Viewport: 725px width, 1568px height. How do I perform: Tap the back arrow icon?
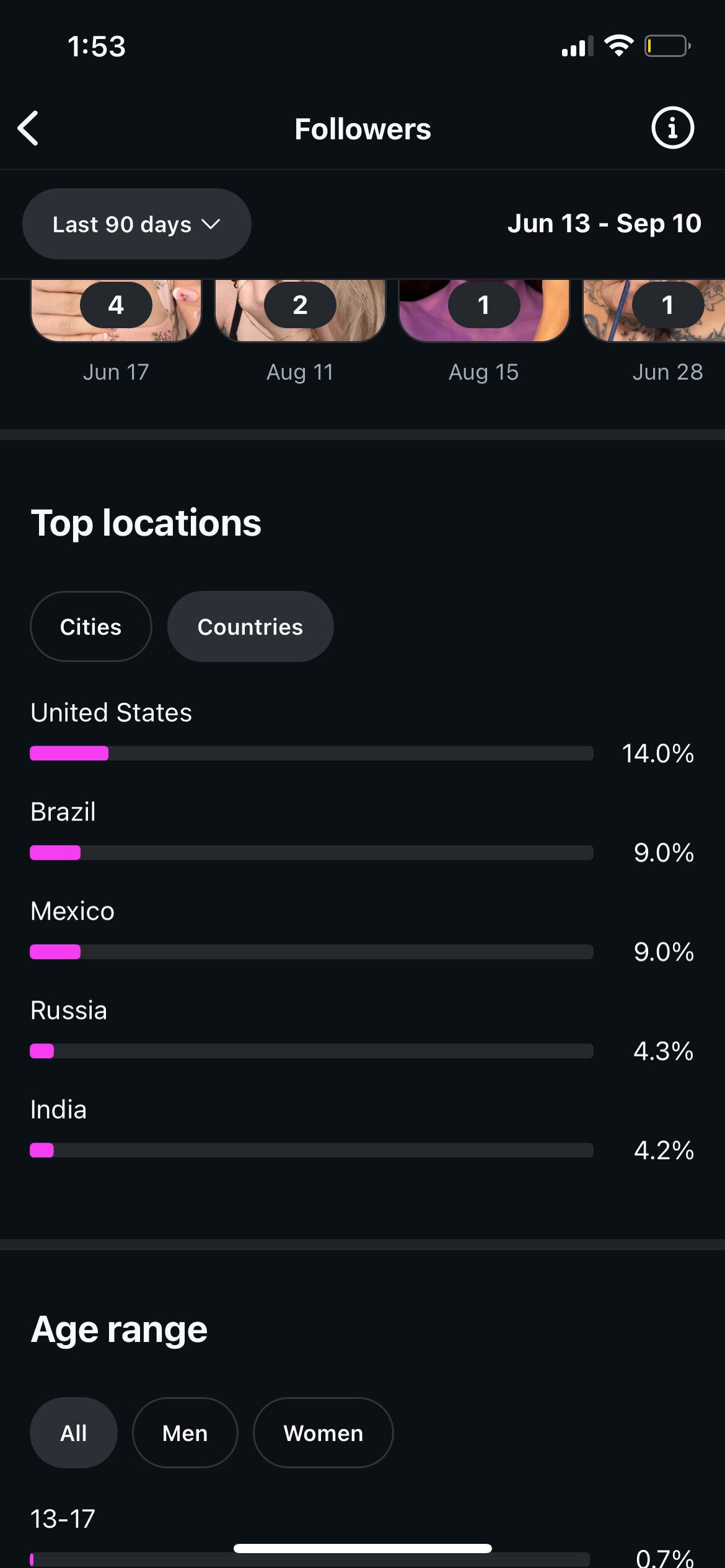pyautogui.click(x=29, y=129)
